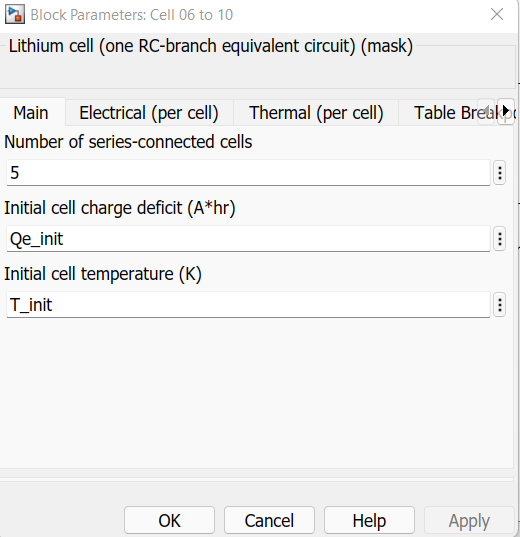Cancel the block parameter changes
This screenshot has width=520, height=537.
[269, 521]
